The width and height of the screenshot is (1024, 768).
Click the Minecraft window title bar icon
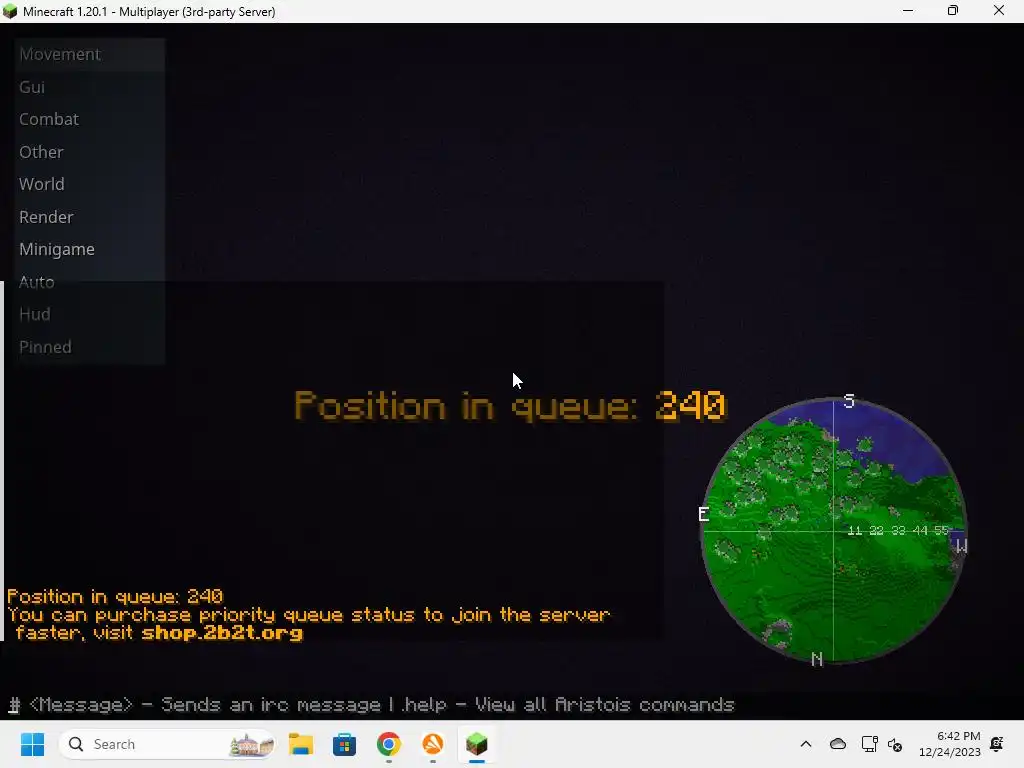tap(10, 11)
